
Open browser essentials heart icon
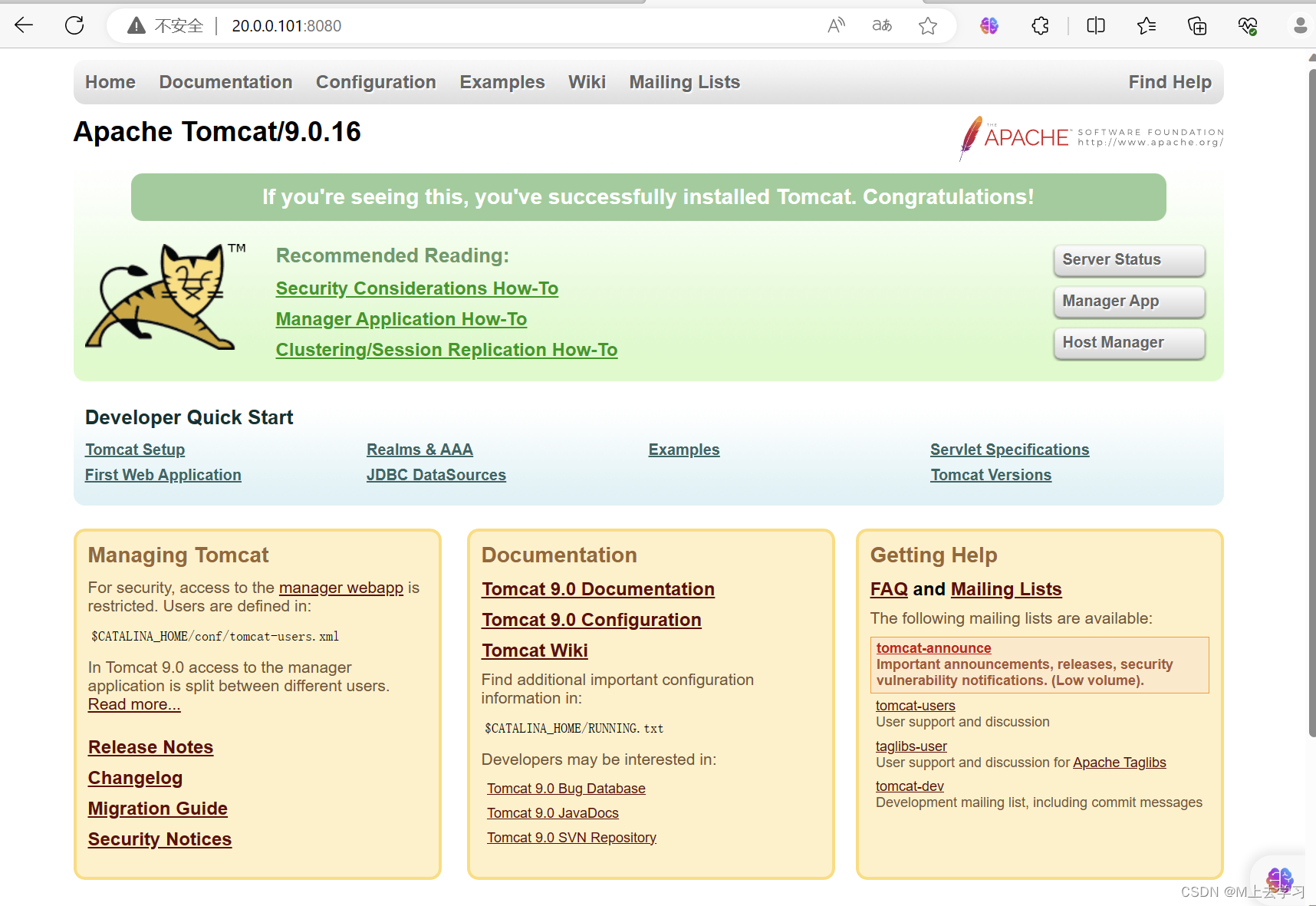pyautogui.click(x=1248, y=26)
